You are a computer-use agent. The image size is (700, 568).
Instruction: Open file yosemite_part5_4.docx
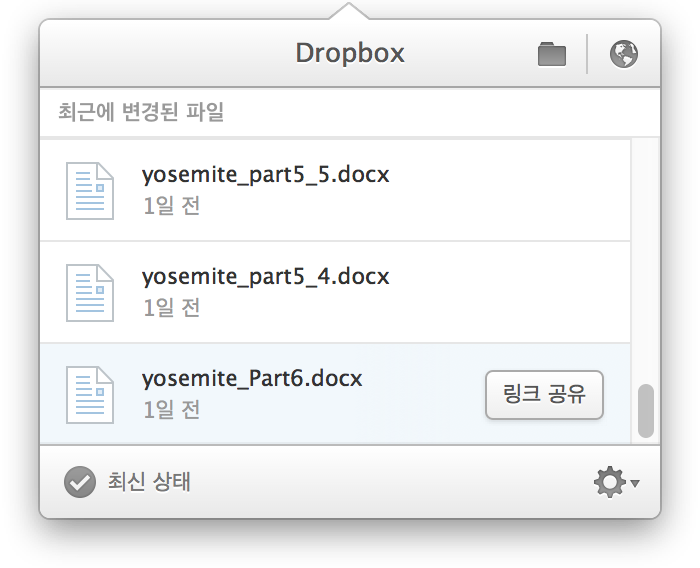(x=335, y=292)
